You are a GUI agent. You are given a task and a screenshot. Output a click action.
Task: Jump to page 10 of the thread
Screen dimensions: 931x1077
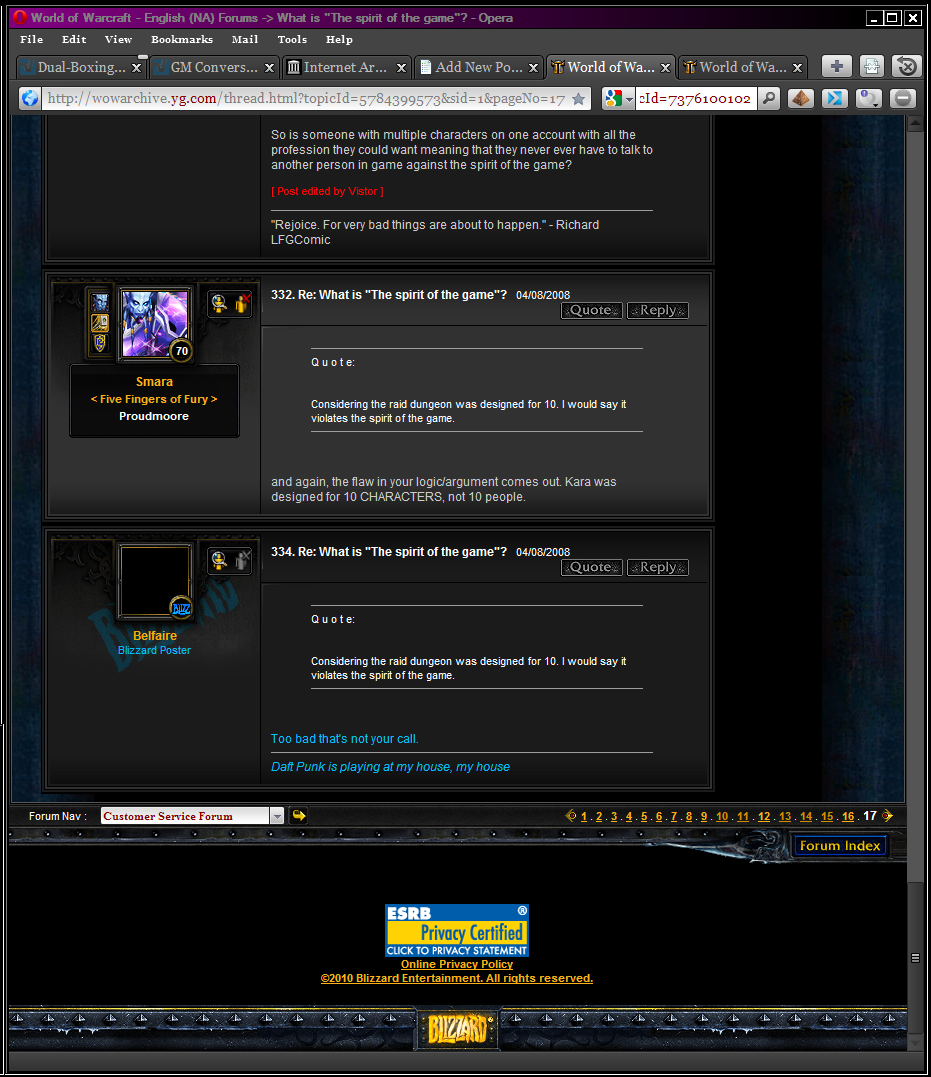(722, 817)
